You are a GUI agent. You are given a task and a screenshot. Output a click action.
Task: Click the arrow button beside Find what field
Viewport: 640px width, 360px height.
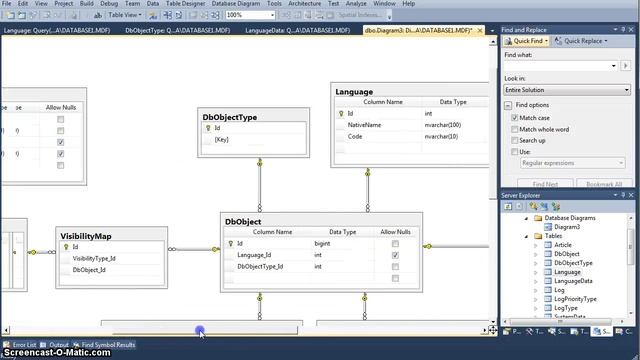pos(626,66)
